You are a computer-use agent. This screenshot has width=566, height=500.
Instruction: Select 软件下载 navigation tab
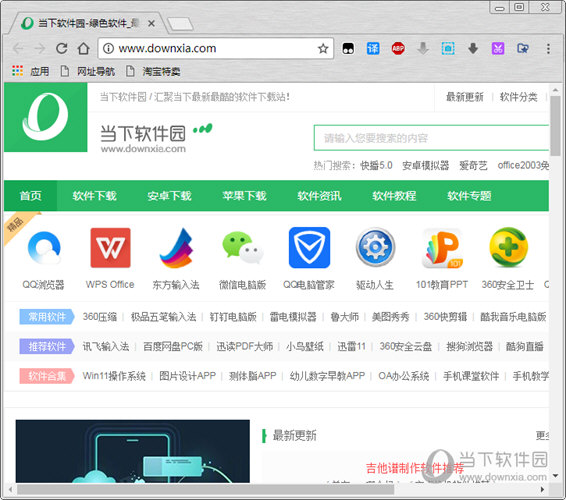pos(95,196)
